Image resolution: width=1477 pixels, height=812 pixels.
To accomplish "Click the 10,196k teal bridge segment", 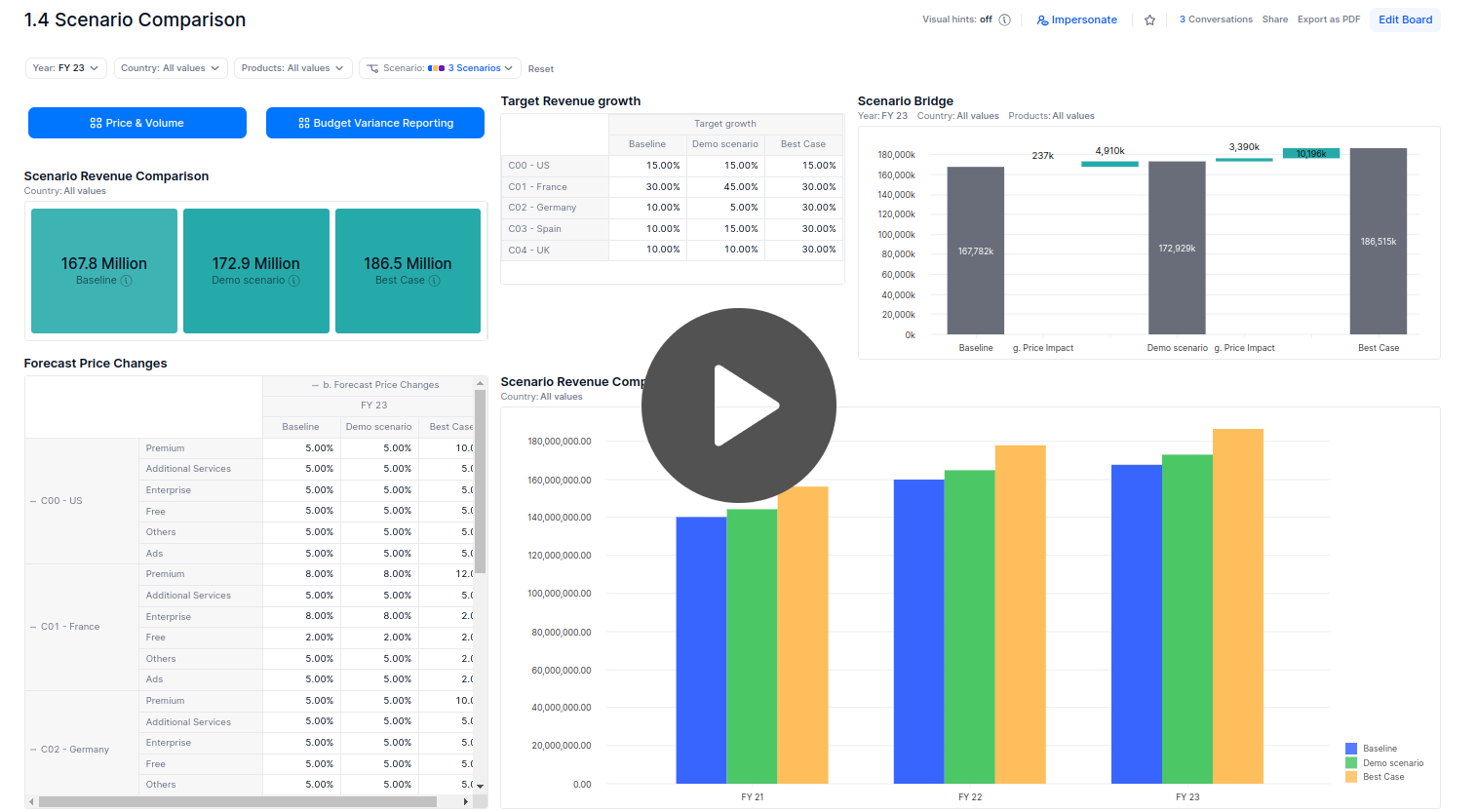I will (1311, 153).
